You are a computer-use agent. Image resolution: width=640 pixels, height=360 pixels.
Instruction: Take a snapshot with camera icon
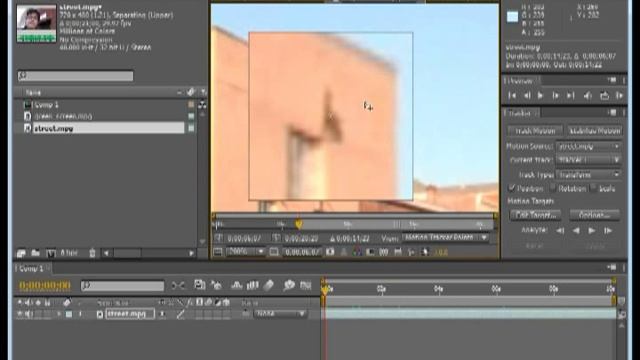330,252
